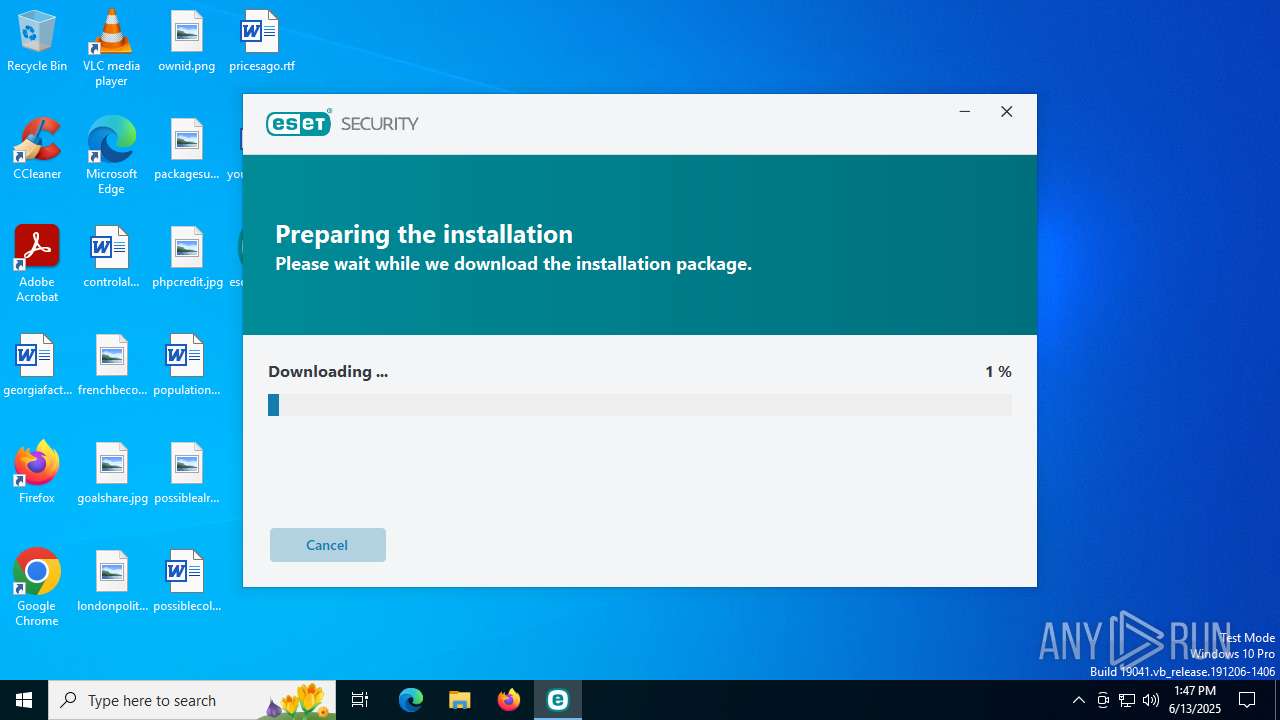Open Task View from the taskbar
The height and width of the screenshot is (720, 1280).
[360, 700]
